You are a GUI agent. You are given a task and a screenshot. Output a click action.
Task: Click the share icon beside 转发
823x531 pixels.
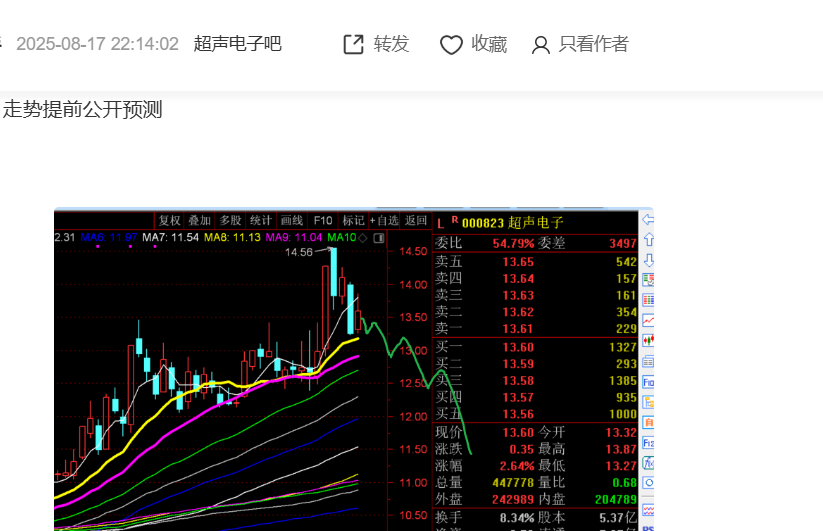353,45
